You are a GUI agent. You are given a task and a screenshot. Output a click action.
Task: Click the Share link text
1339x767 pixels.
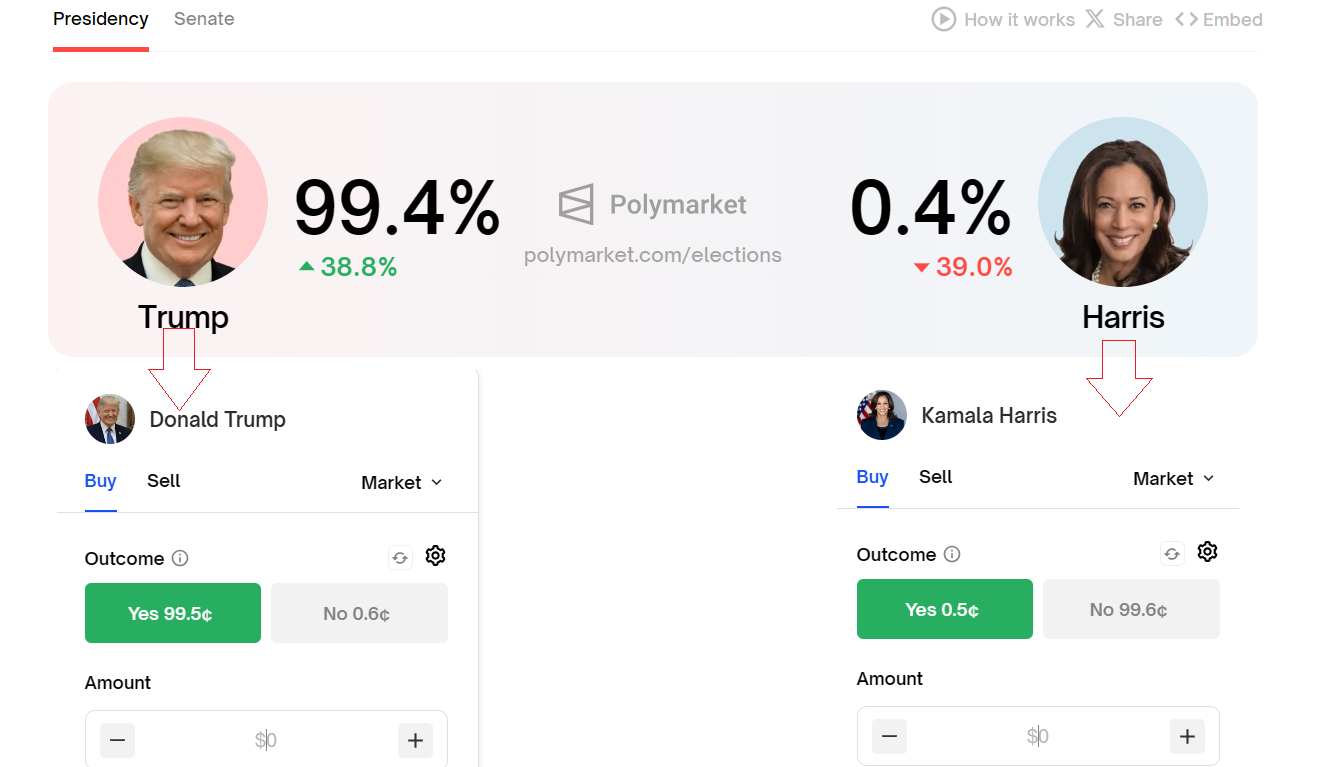1138,20
